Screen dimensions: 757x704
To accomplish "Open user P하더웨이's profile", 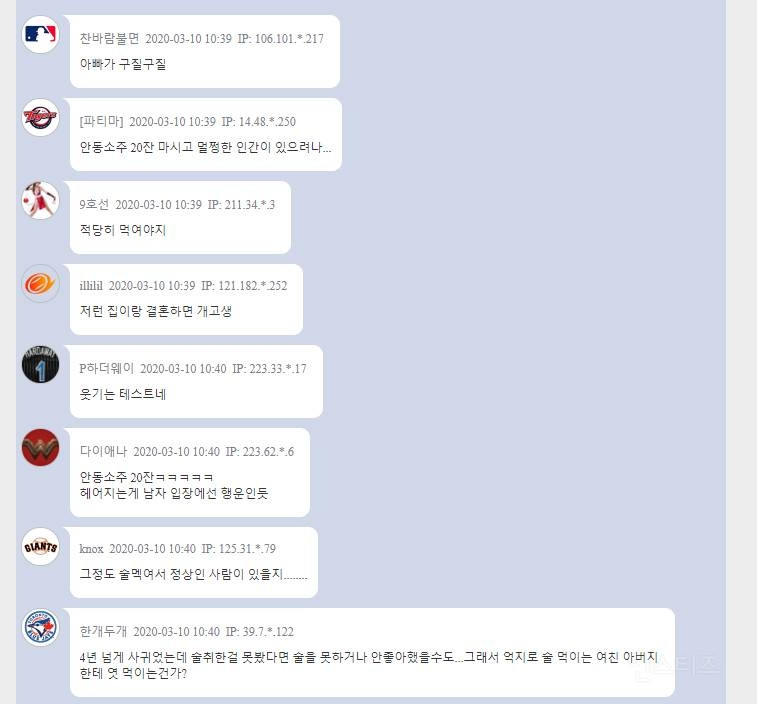I will pos(107,369).
